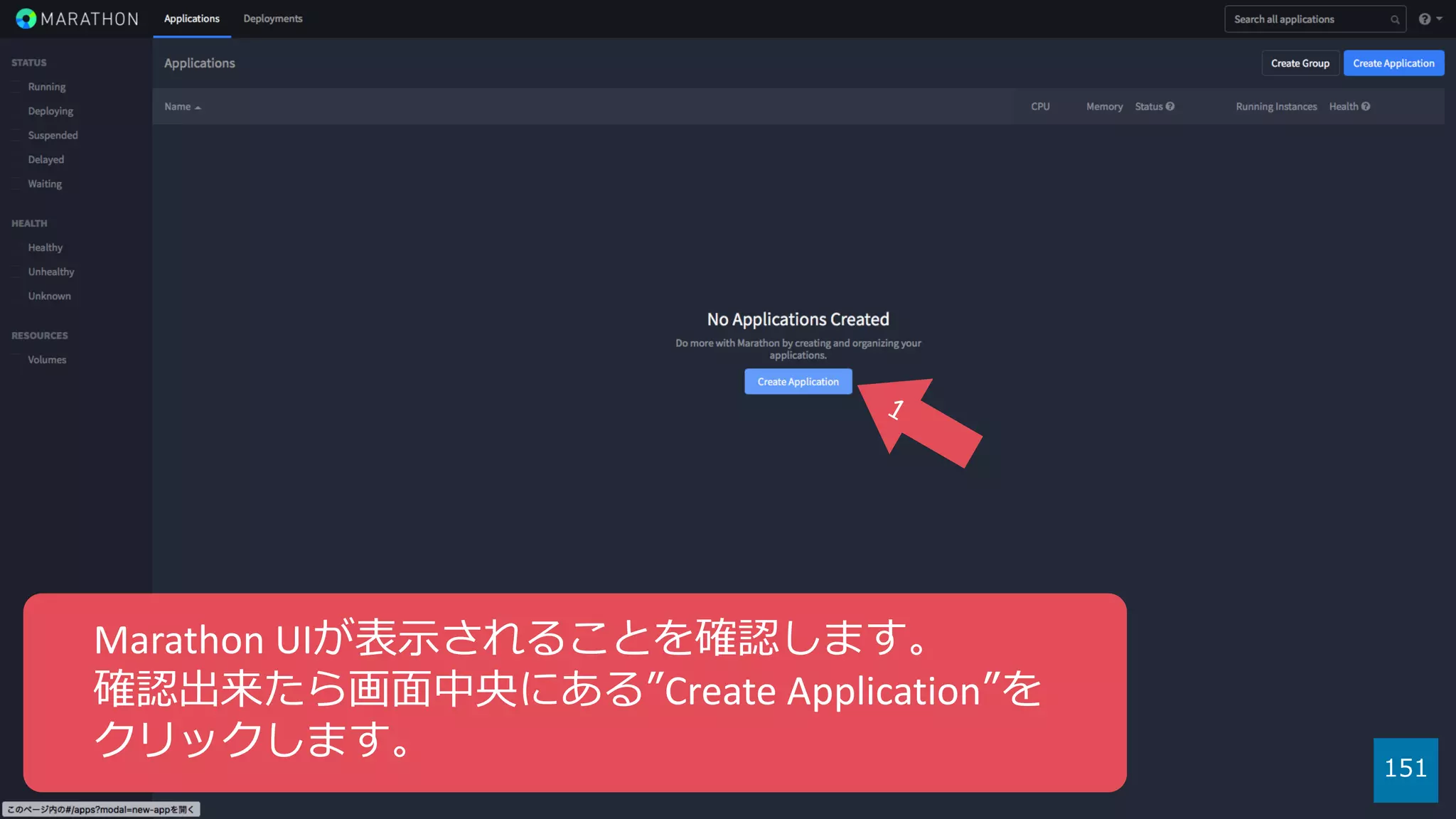This screenshot has height=819, width=1456.
Task: Sort by the Memory column header
Action: click(1104, 107)
